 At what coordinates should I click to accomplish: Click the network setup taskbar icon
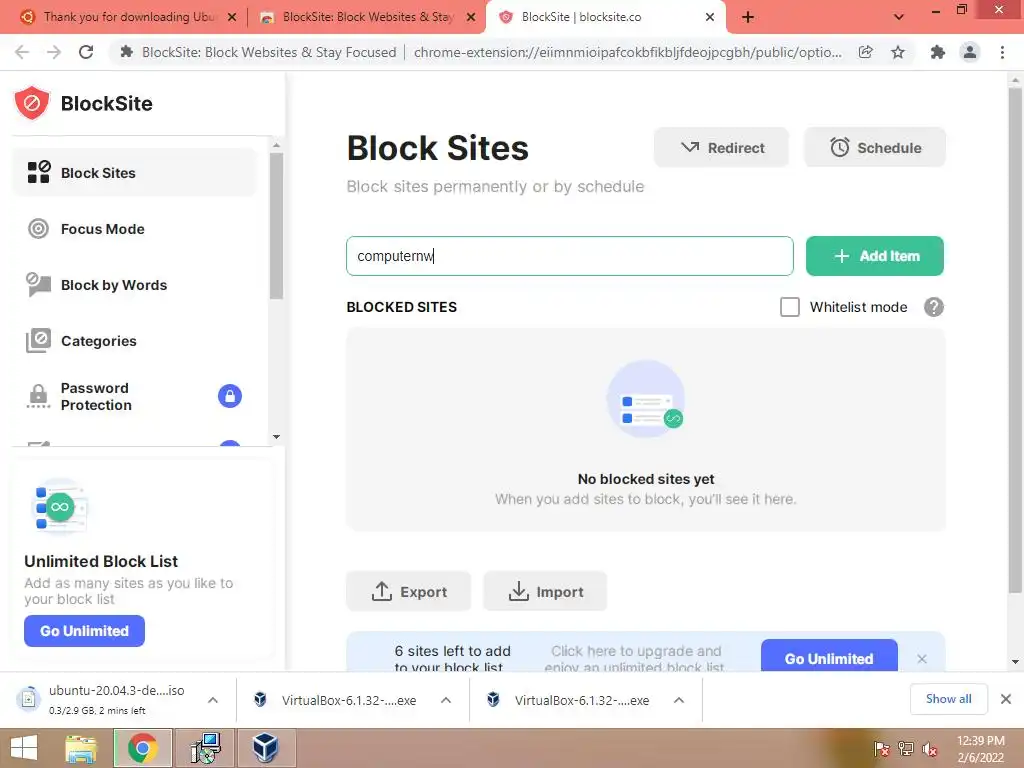point(205,748)
